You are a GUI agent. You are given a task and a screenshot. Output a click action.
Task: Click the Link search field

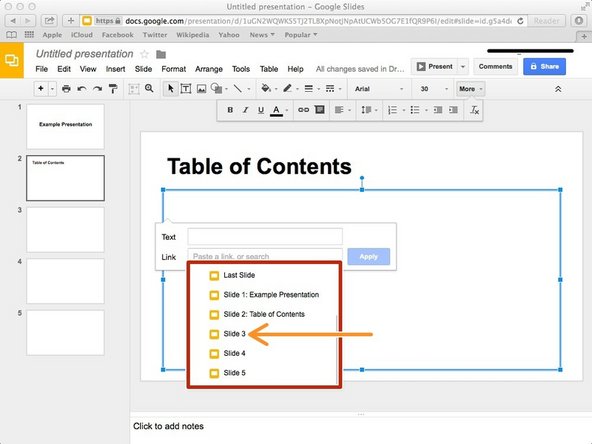[265, 256]
